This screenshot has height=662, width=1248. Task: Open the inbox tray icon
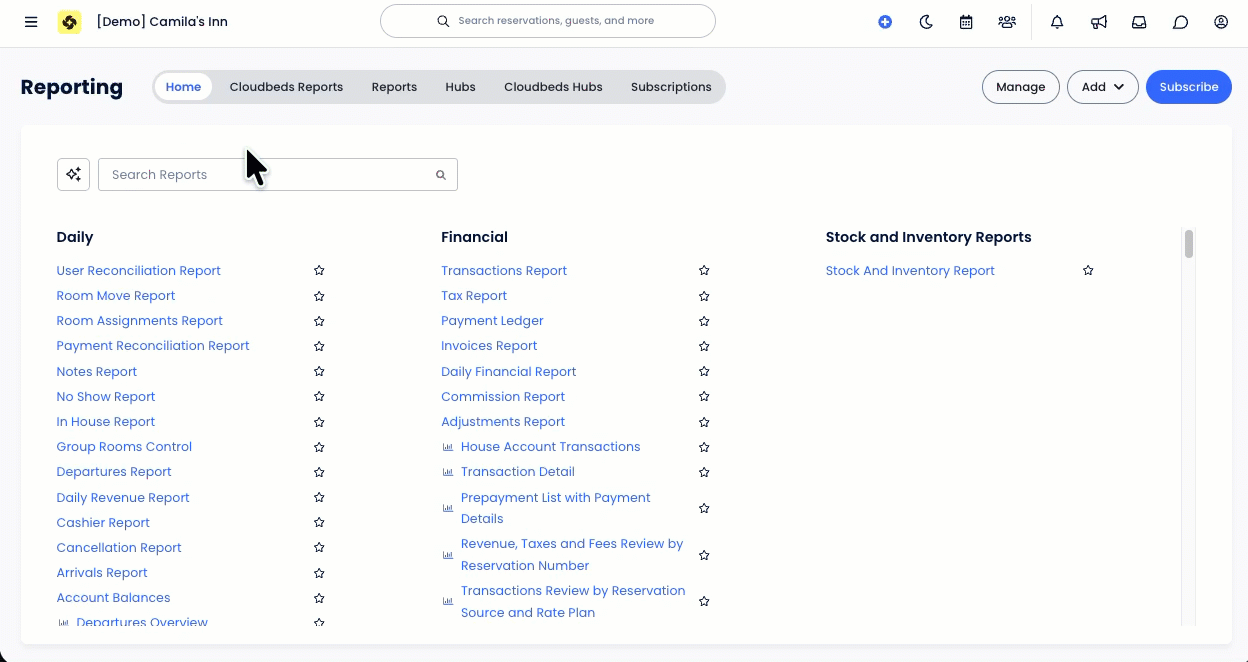(1139, 22)
